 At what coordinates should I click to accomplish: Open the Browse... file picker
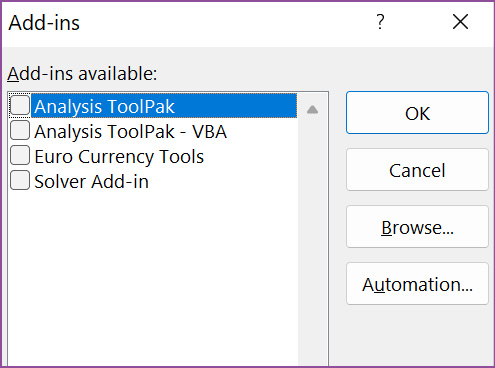[x=417, y=227]
